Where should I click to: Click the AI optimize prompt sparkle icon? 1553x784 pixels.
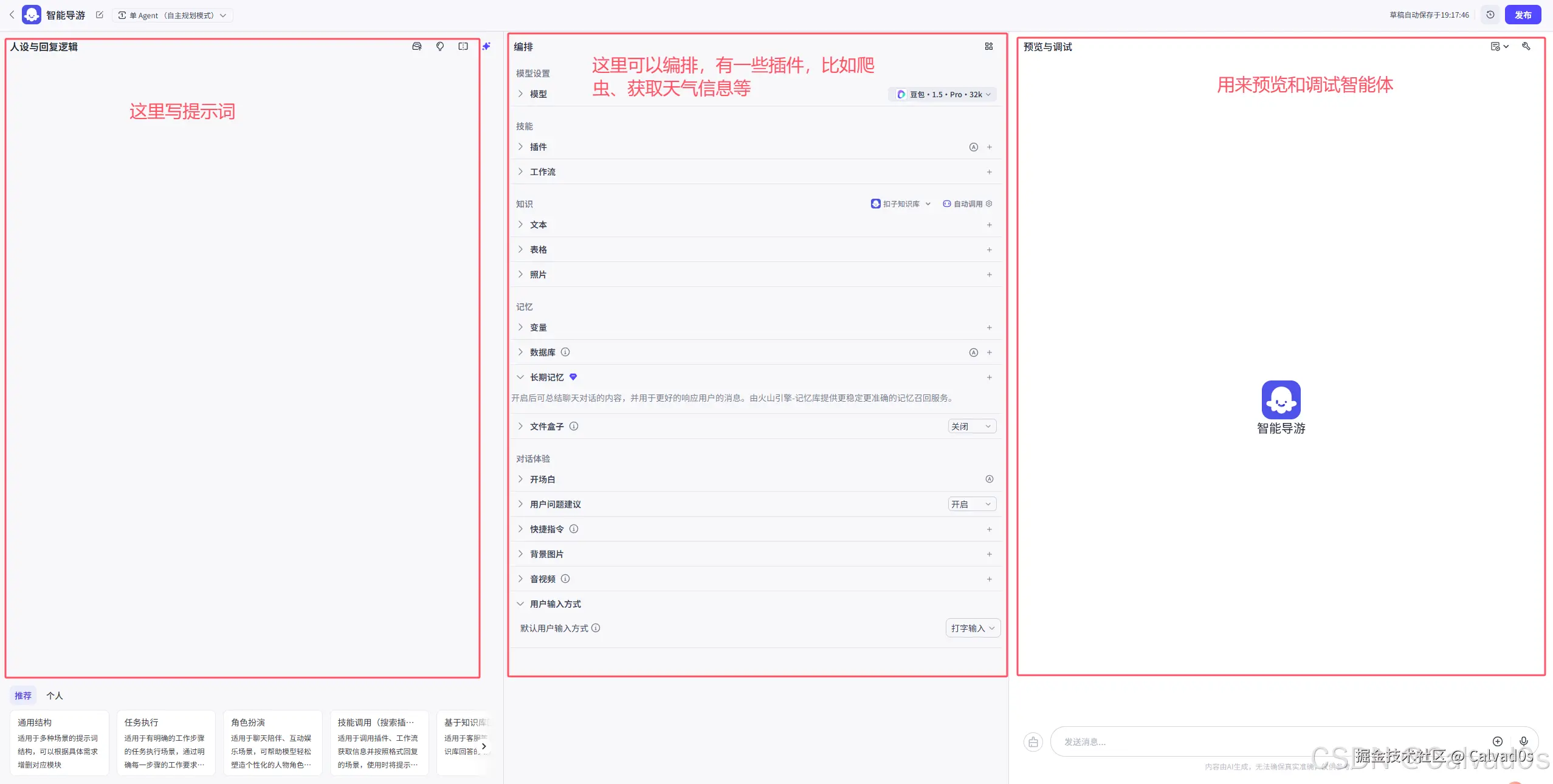[486, 46]
